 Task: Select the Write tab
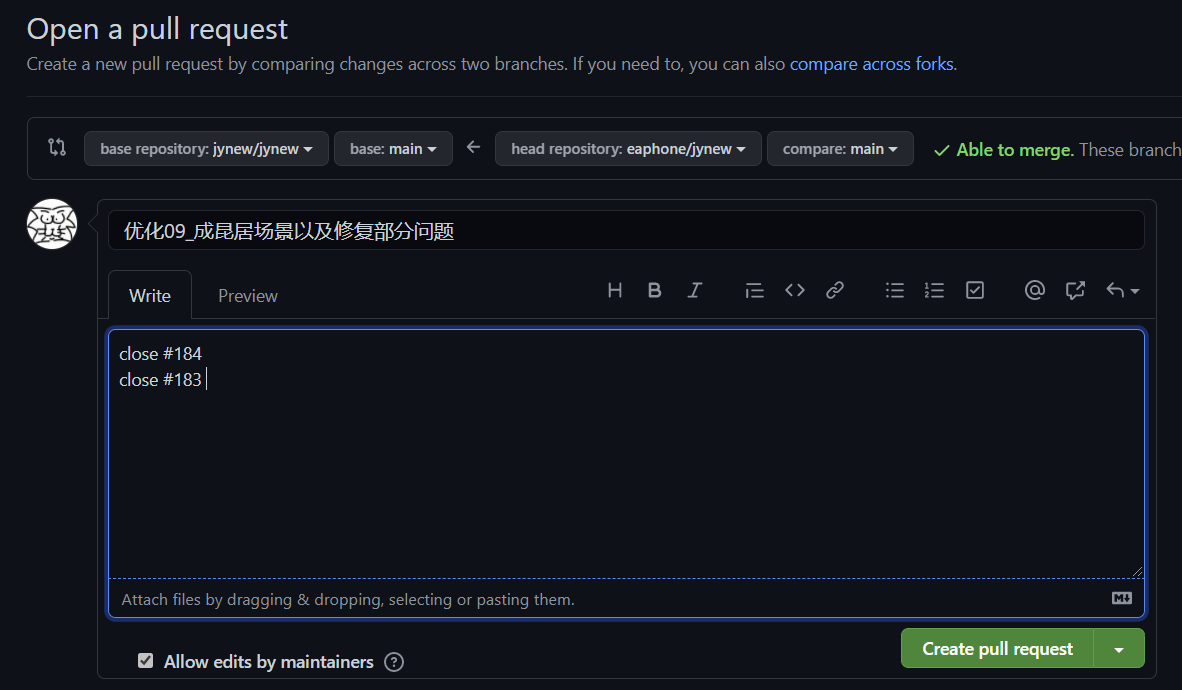click(x=149, y=295)
